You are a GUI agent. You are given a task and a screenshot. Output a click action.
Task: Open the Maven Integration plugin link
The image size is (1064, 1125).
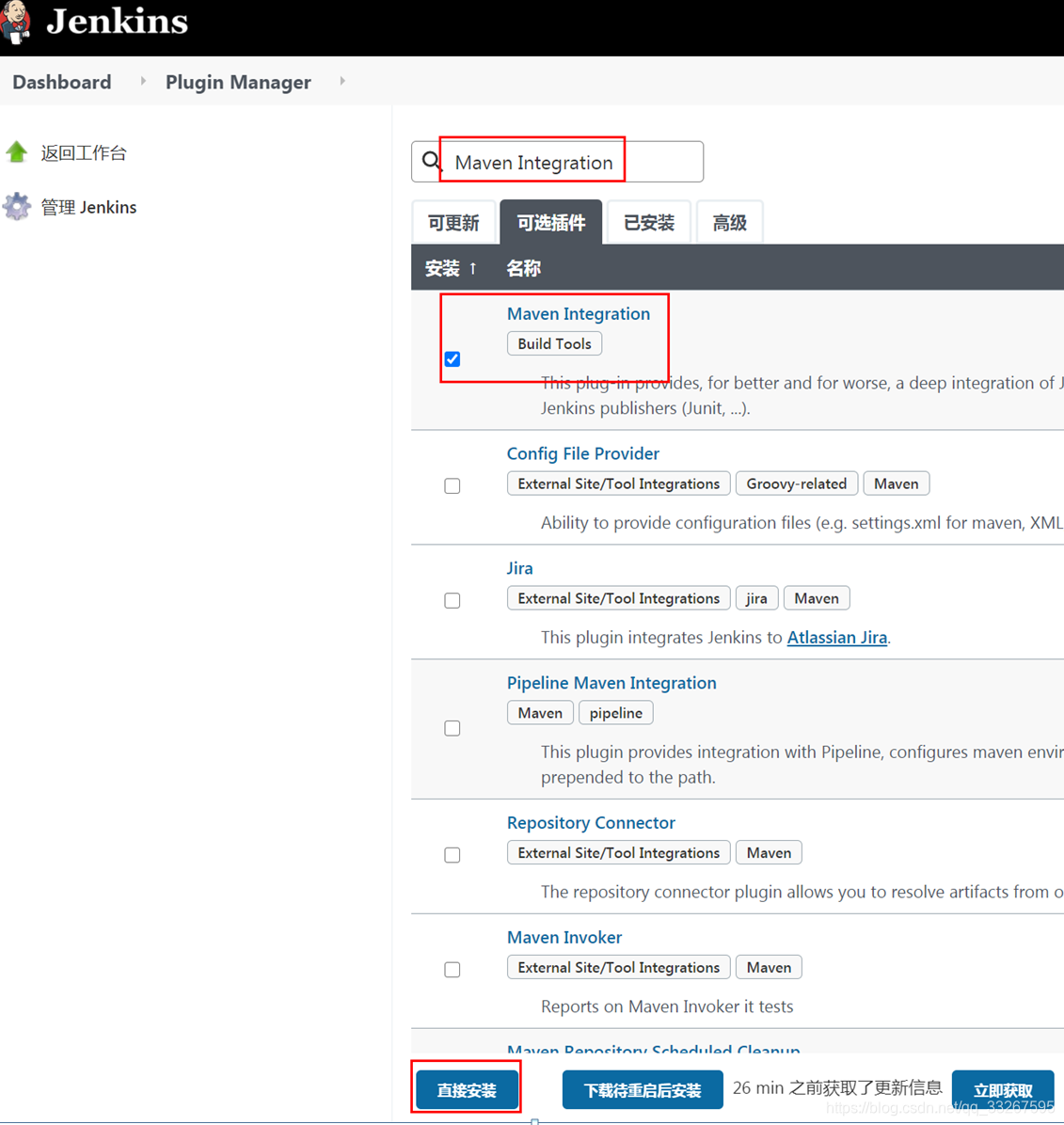[x=579, y=313]
